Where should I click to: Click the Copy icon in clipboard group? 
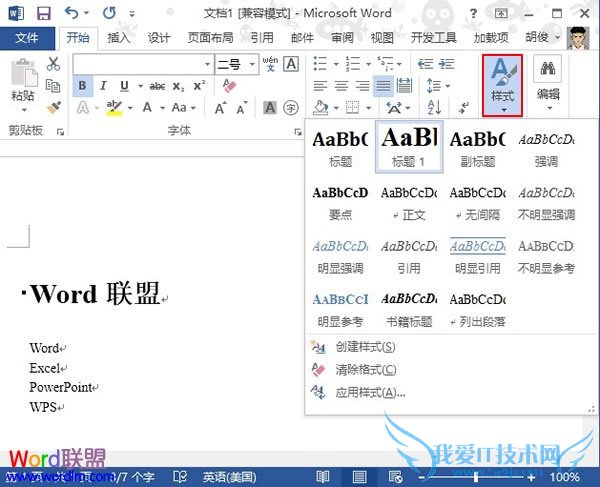click(x=53, y=86)
